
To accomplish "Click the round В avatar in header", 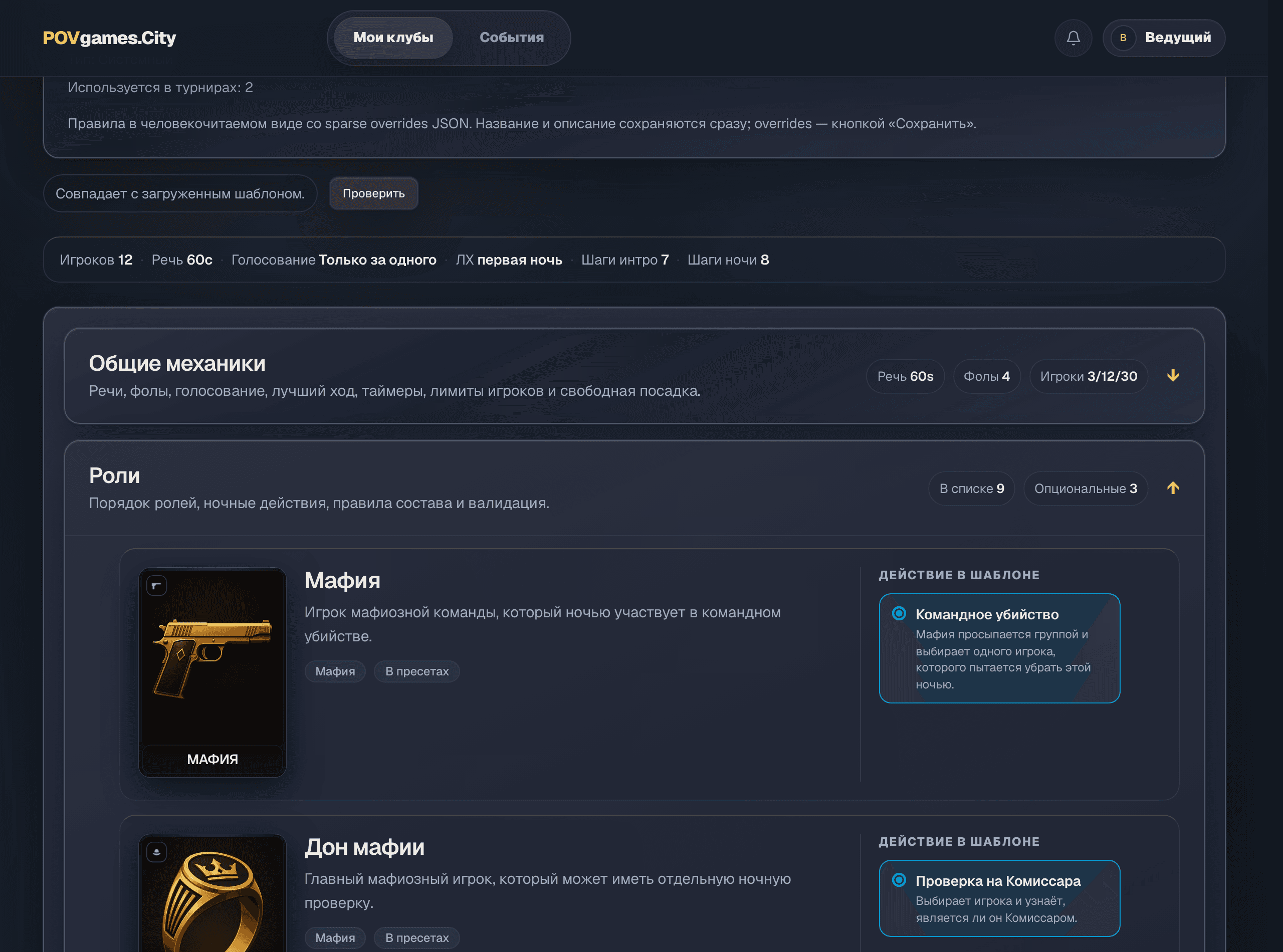I will click(x=1123, y=38).
